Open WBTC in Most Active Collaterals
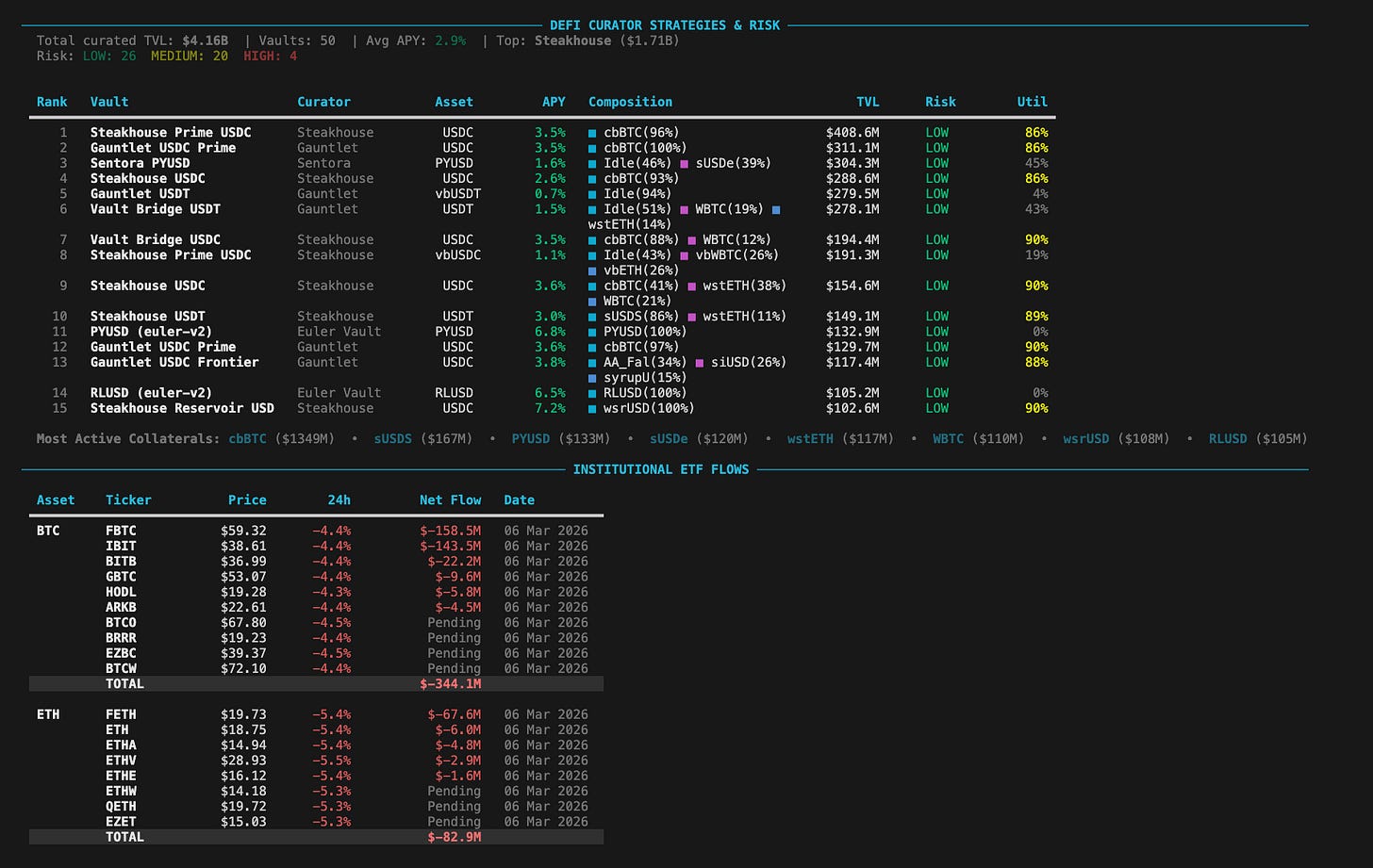This screenshot has height=868, width=1373. [x=949, y=439]
